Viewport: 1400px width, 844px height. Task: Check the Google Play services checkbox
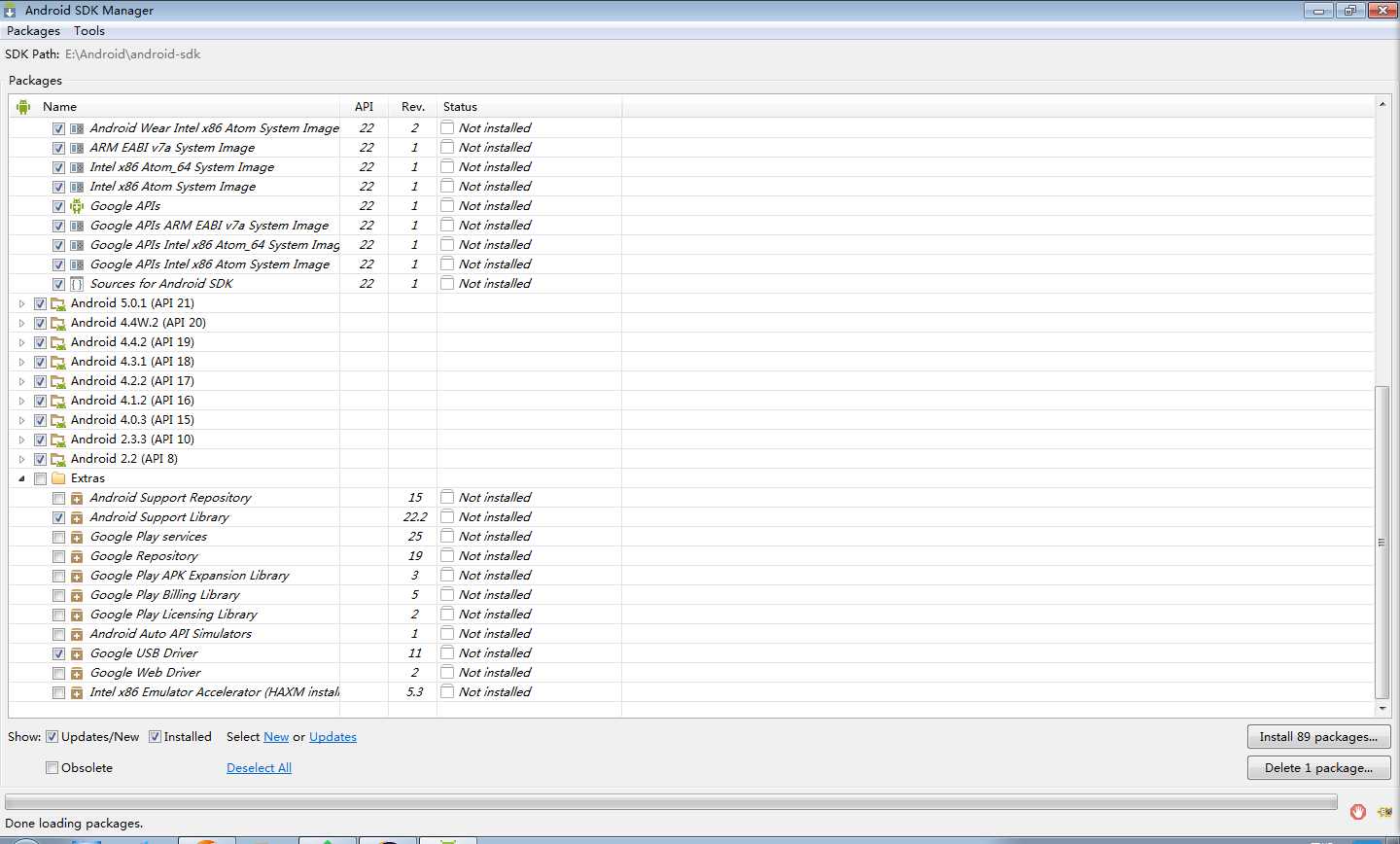point(58,537)
